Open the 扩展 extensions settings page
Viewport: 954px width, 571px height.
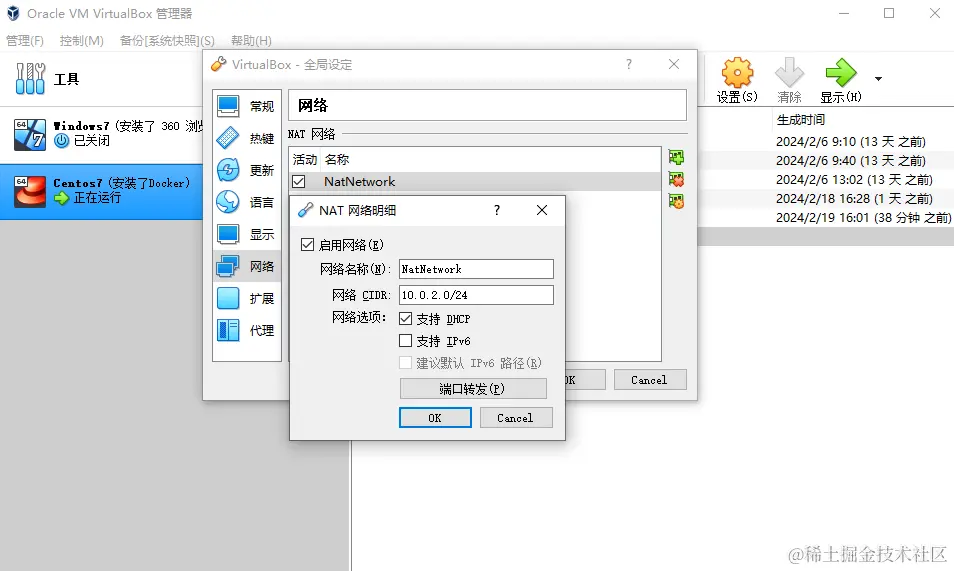246,298
